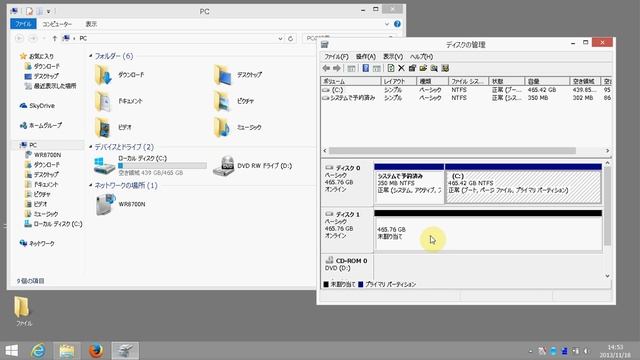The image size is (640, 360).
Task: Click the ディスク 0 label panel
Action: click(347, 183)
